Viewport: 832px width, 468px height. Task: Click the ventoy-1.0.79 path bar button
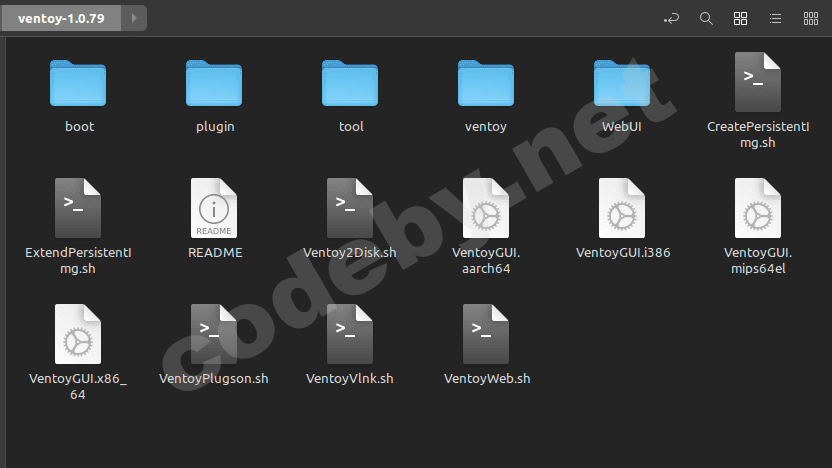pos(61,19)
